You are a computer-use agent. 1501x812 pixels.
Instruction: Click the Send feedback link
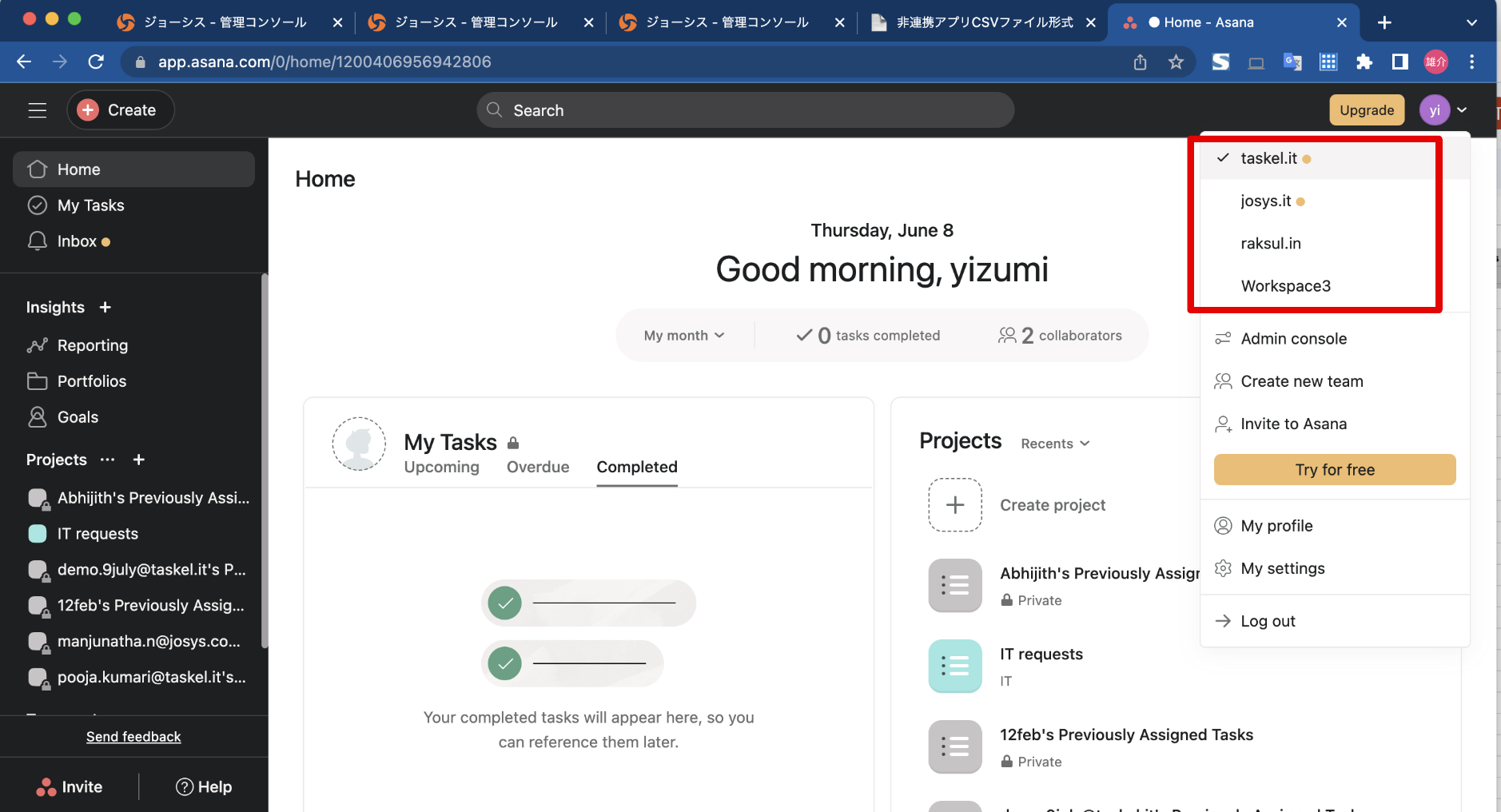tap(133, 737)
